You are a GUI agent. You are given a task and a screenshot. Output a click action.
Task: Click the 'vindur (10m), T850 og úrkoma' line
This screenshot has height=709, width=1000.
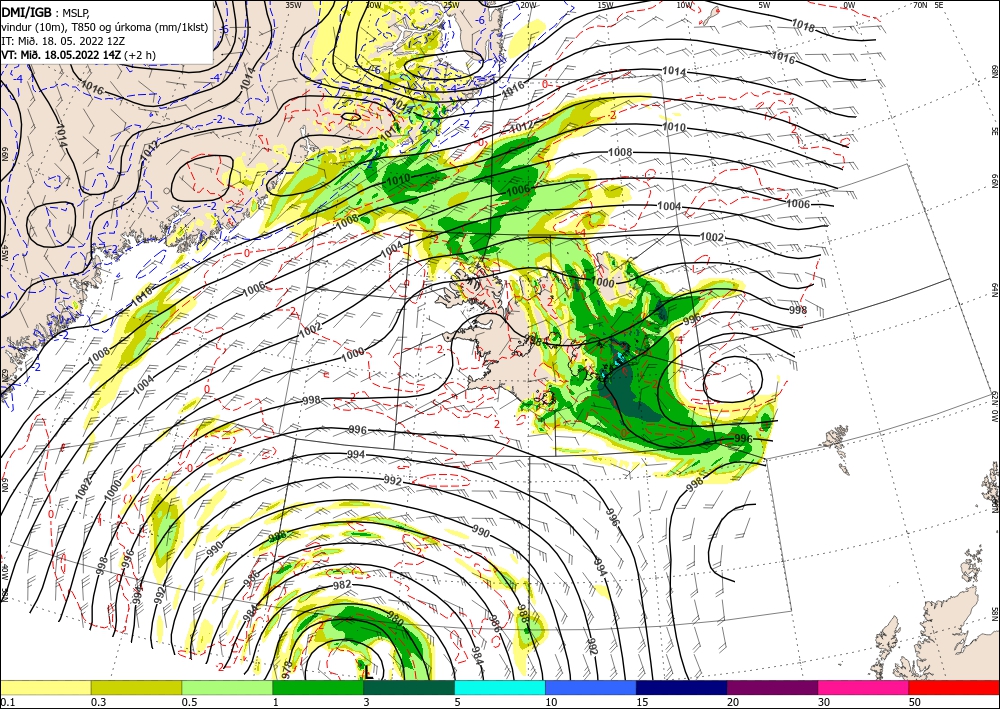coord(105,27)
